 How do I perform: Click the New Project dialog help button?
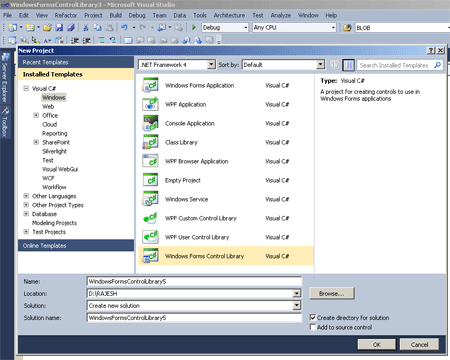coord(431,50)
